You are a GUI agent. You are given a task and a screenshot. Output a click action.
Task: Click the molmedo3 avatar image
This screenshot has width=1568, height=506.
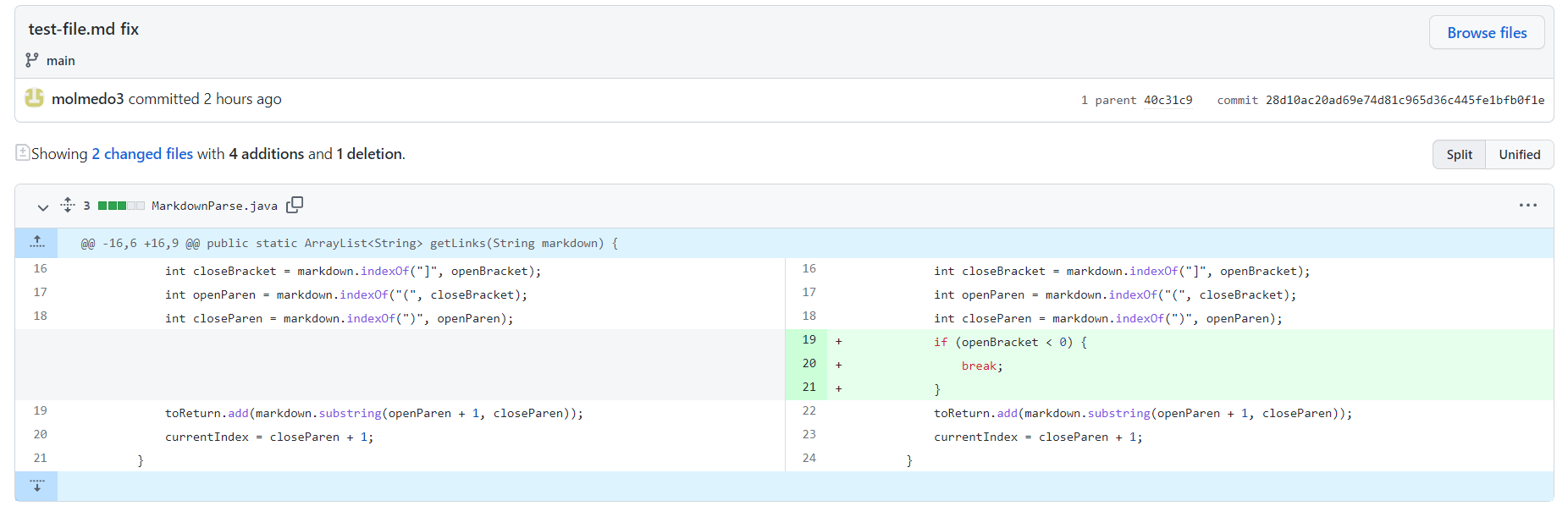coord(34,98)
